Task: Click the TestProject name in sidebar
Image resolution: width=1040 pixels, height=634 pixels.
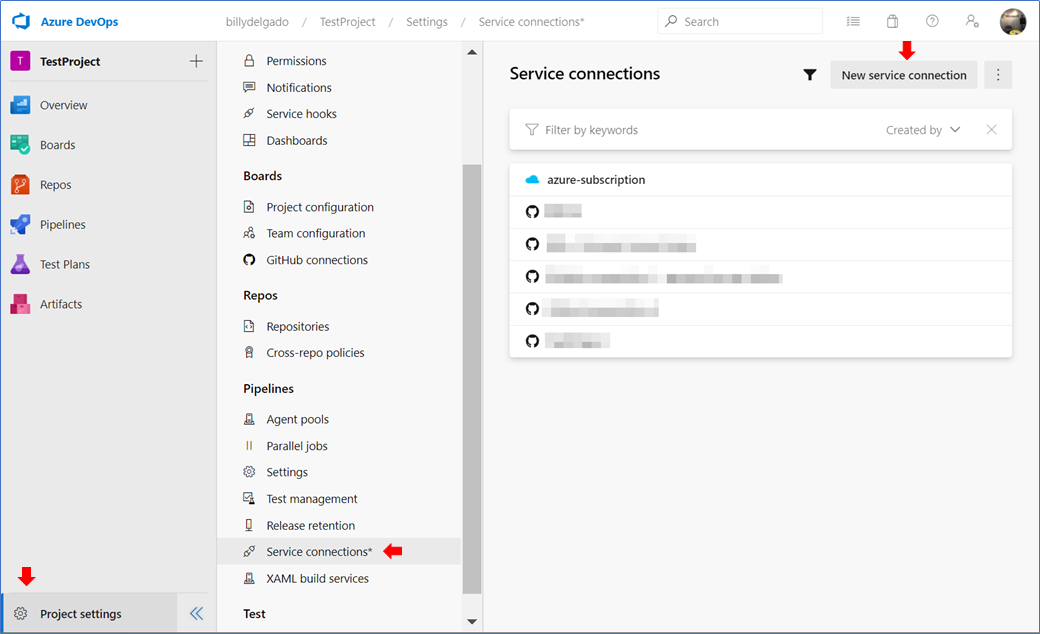Action: 70,61
